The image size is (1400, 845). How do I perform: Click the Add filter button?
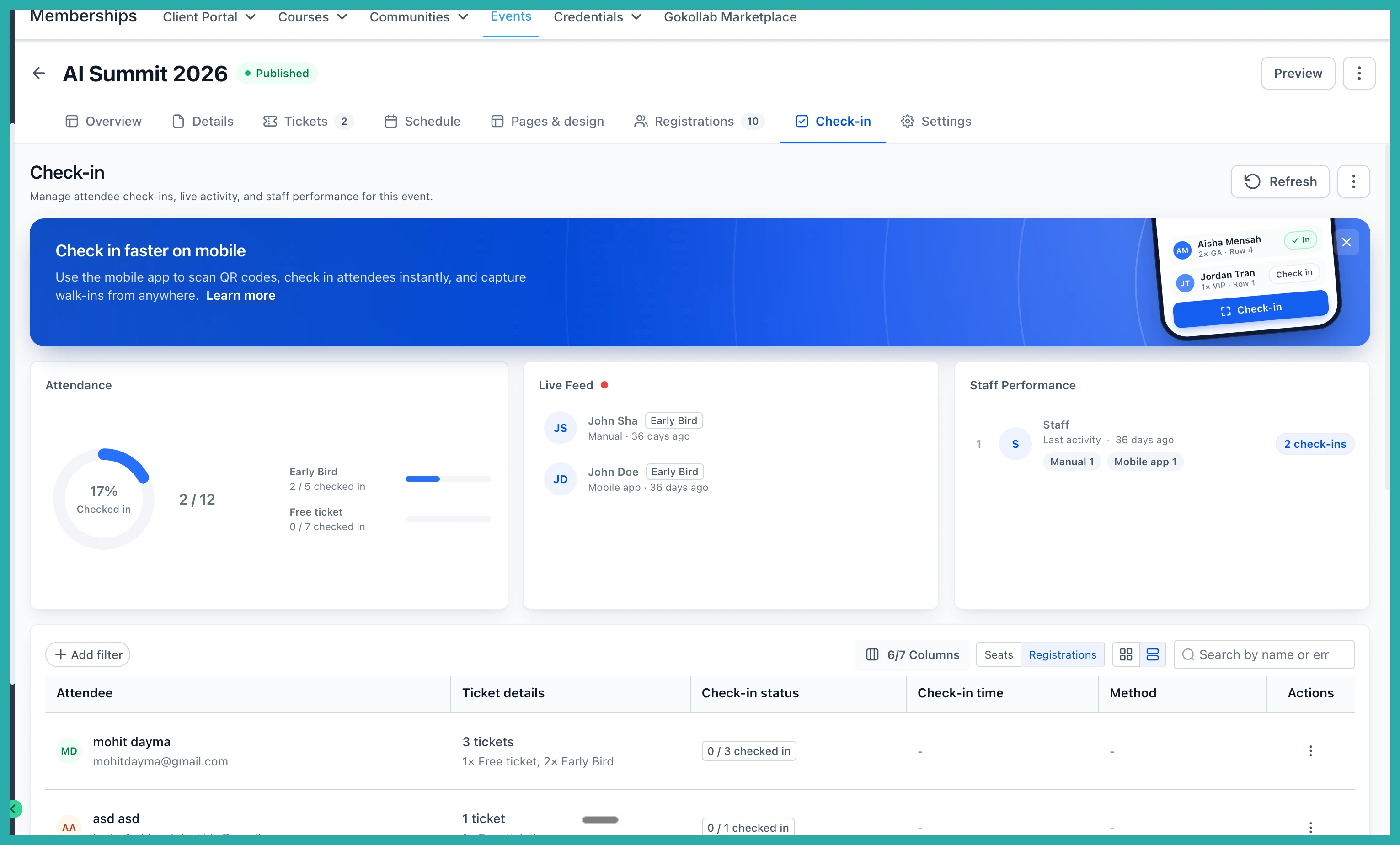click(88, 655)
